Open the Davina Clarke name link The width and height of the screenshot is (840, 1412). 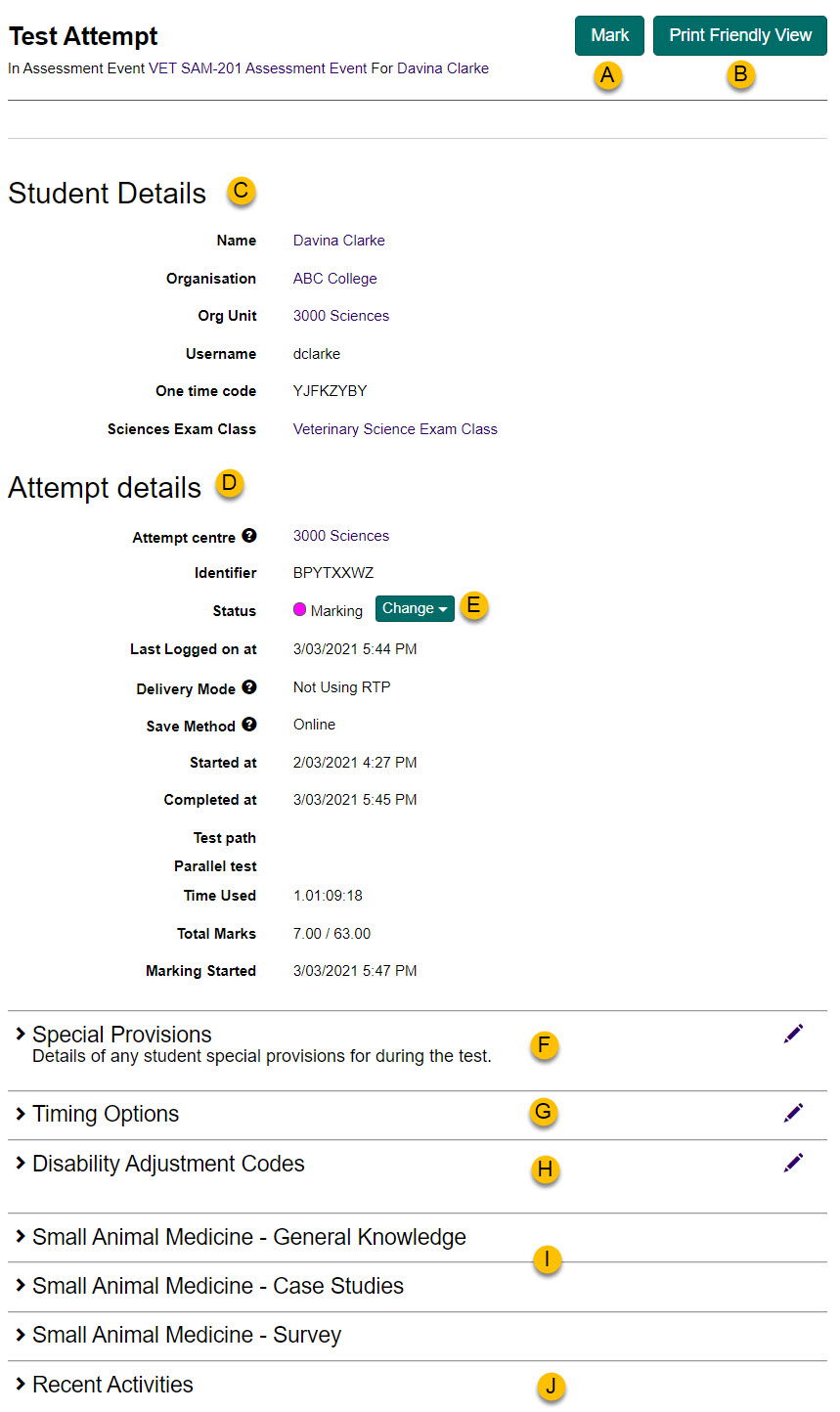click(338, 241)
